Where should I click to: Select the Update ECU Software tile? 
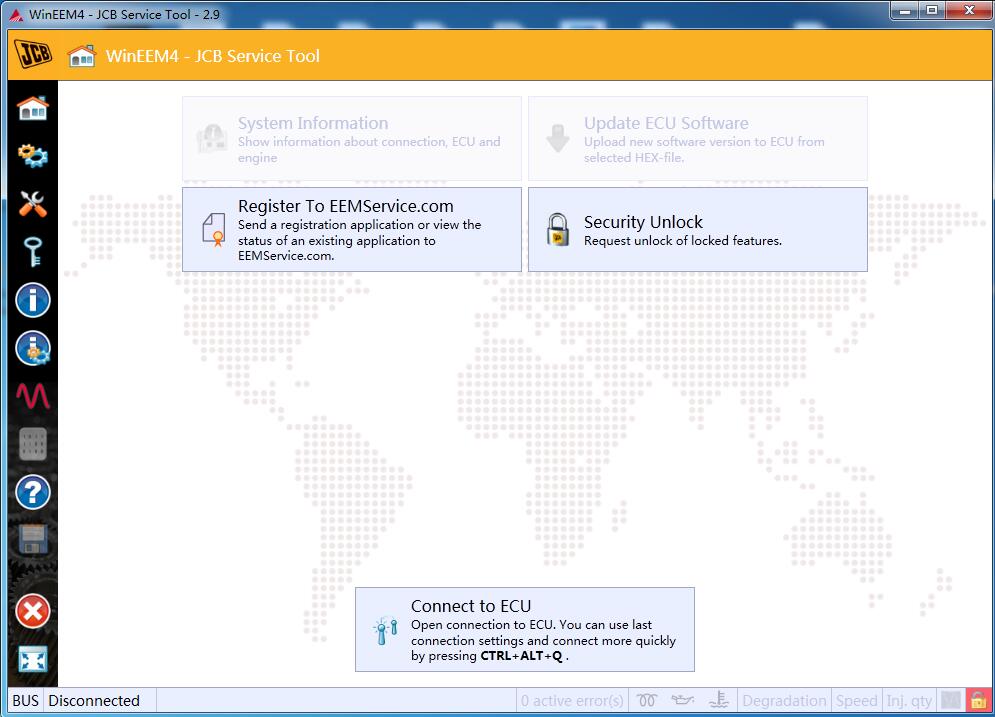tap(697, 139)
